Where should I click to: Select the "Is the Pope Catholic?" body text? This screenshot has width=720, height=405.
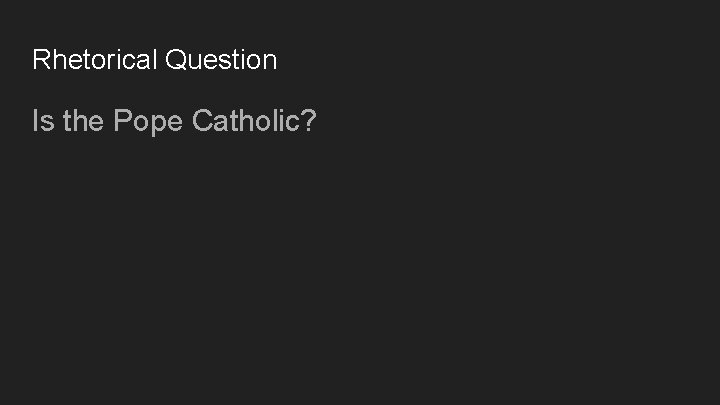tap(174, 123)
